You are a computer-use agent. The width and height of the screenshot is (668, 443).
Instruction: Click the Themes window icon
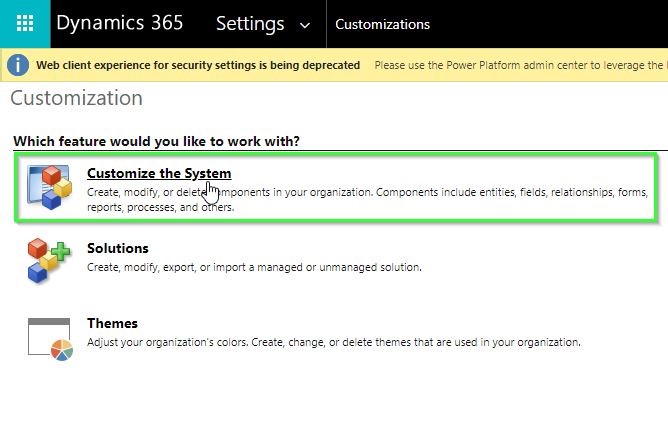(48, 338)
